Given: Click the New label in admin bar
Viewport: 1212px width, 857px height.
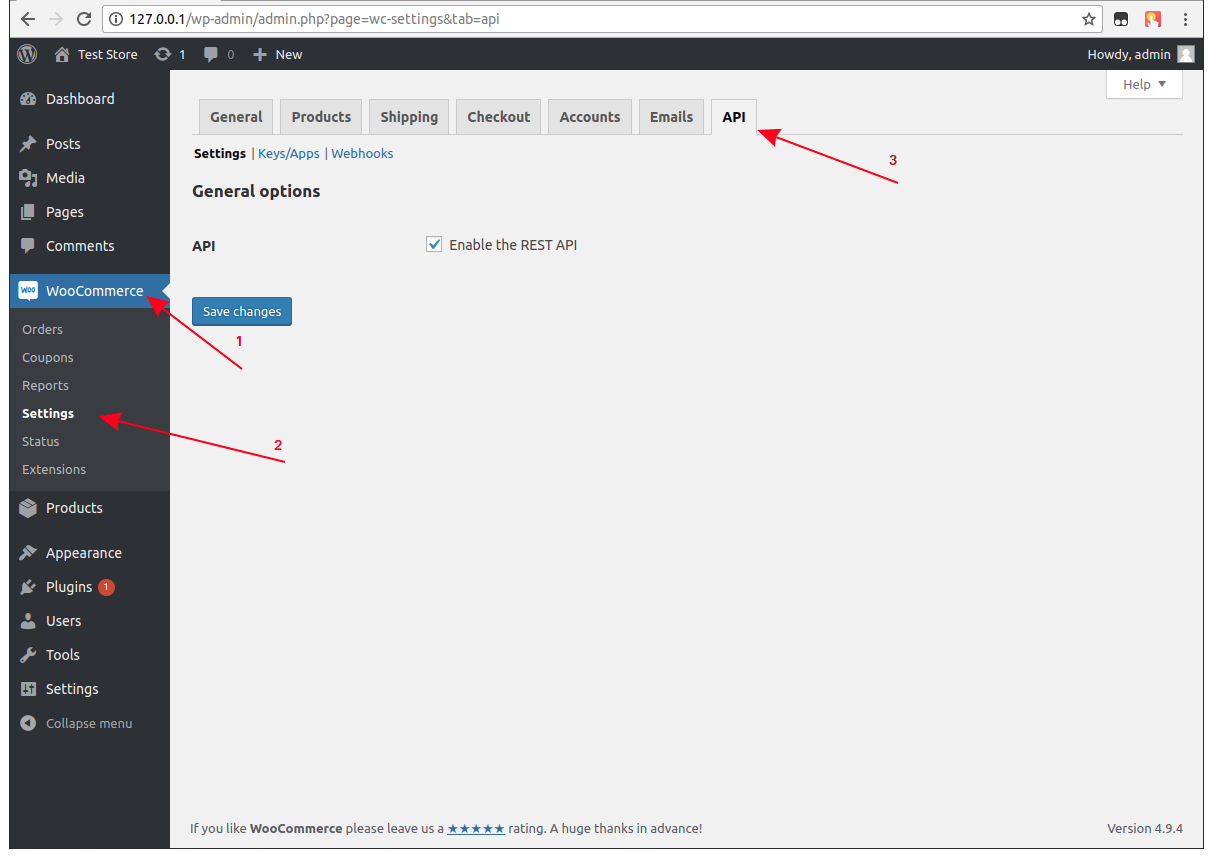Looking at the screenshot, I should pyautogui.click(x=289, y=54).
